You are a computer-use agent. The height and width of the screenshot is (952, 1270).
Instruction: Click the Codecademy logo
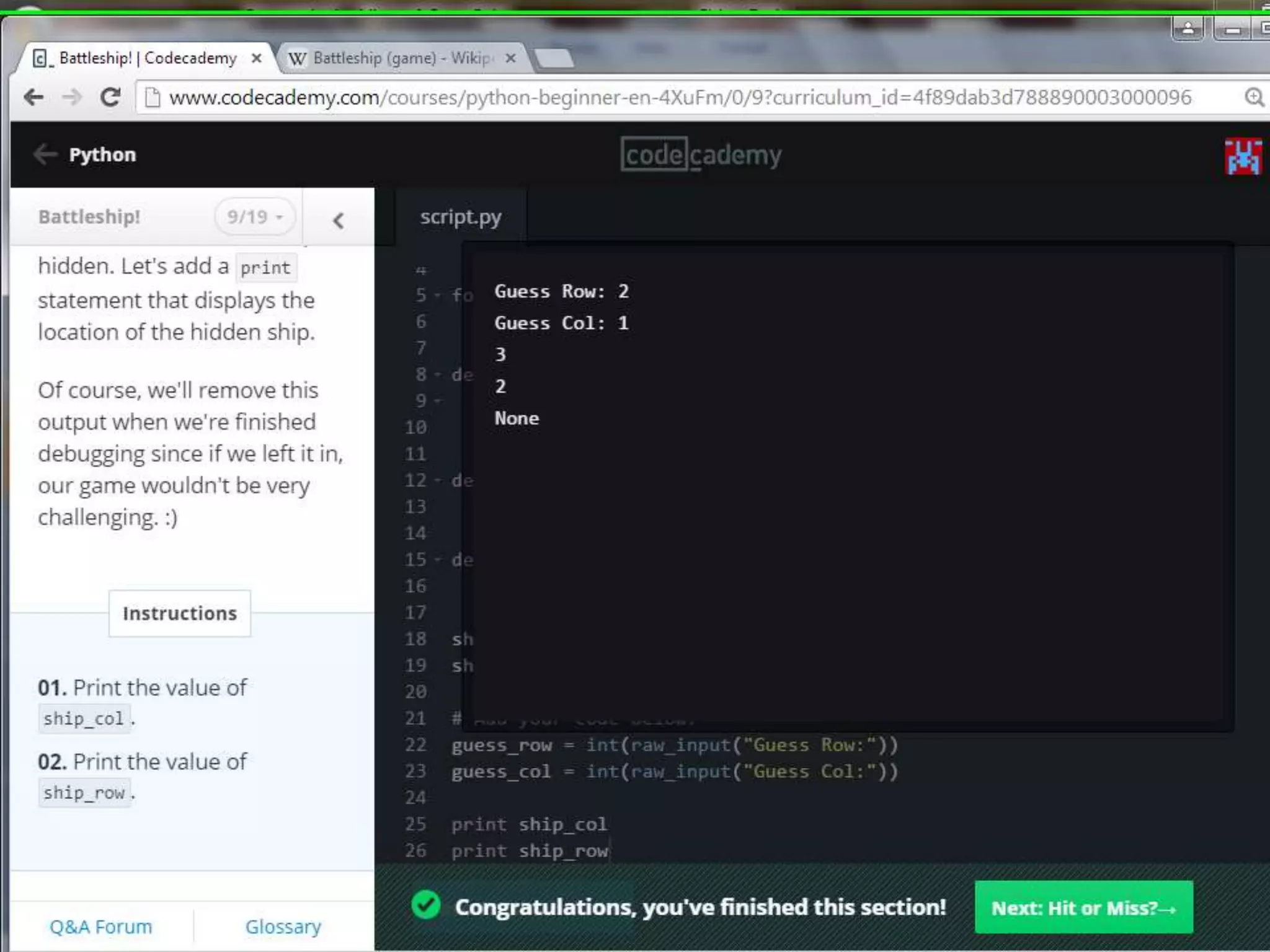click(x=701, y=155)
